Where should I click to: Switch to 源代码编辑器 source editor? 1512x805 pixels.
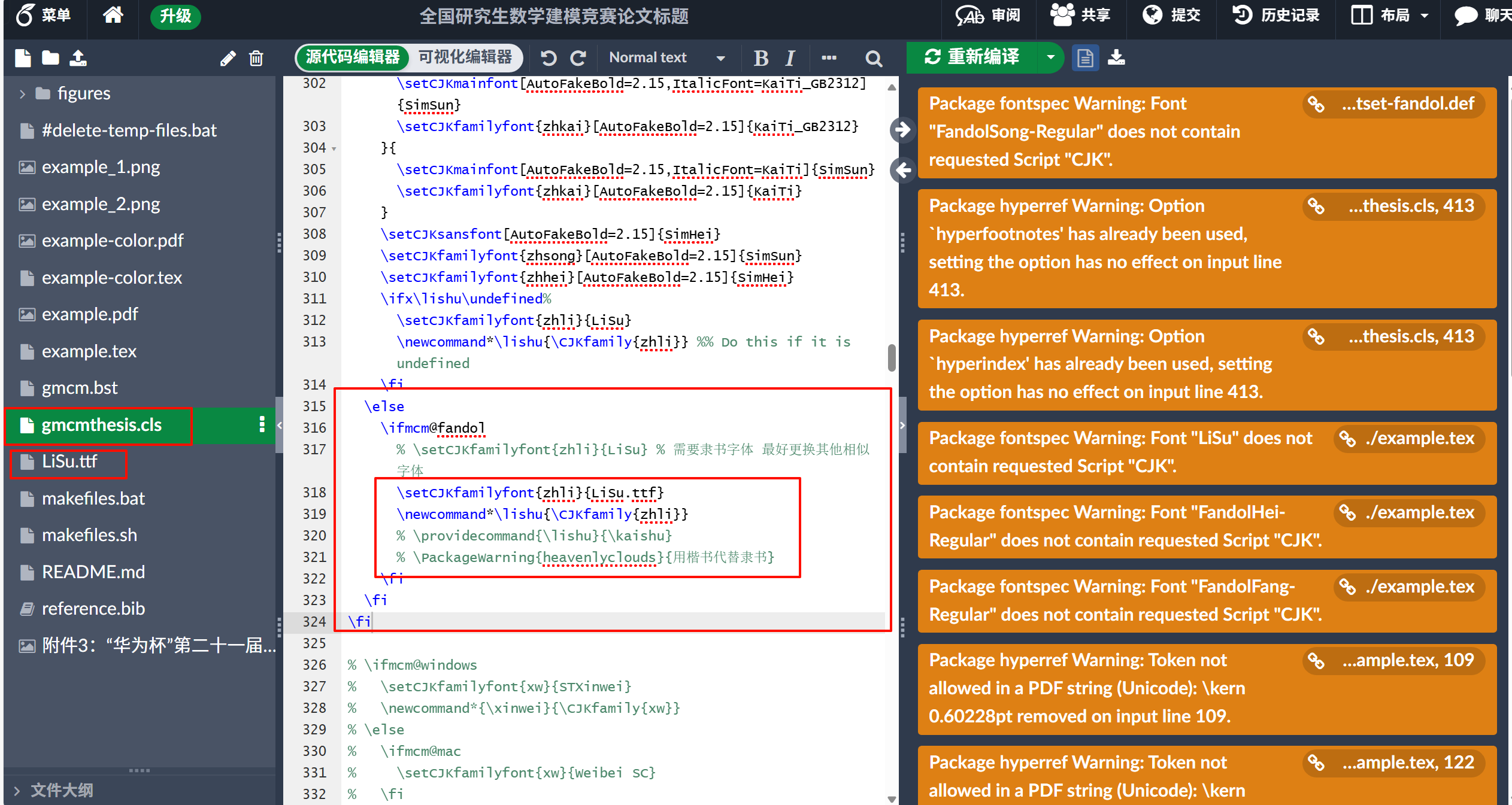click(x=352, y=57)
